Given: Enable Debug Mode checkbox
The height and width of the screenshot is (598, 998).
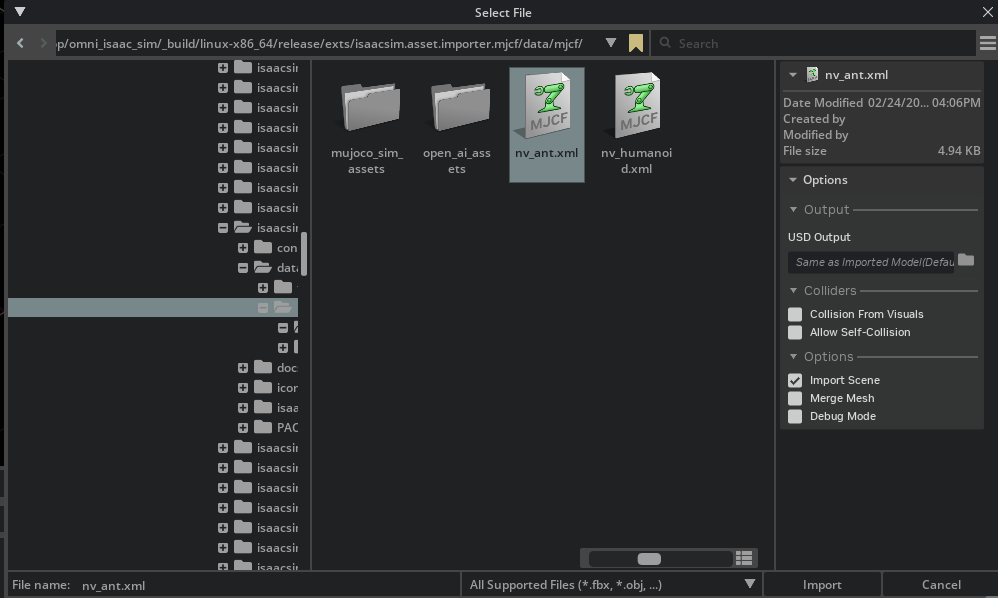Looking at the screenshot, I should pyautogui.click(x=795, y=416).
